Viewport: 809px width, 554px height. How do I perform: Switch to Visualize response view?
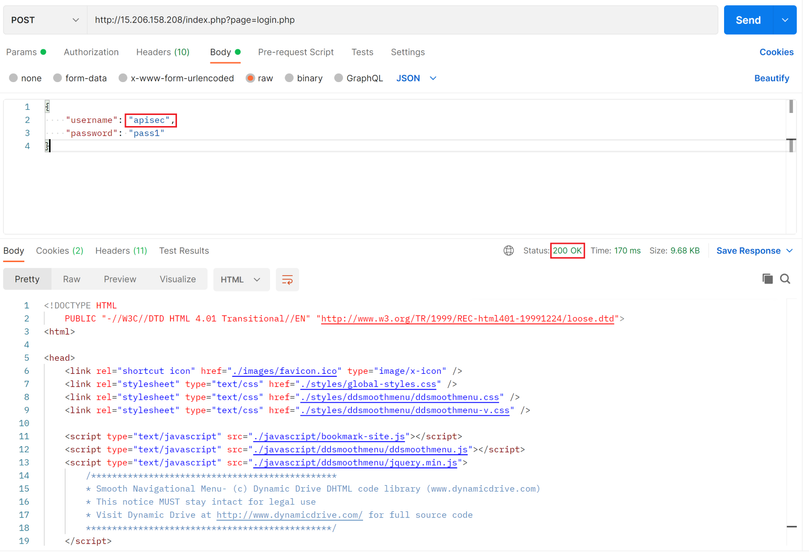point(177,279)
